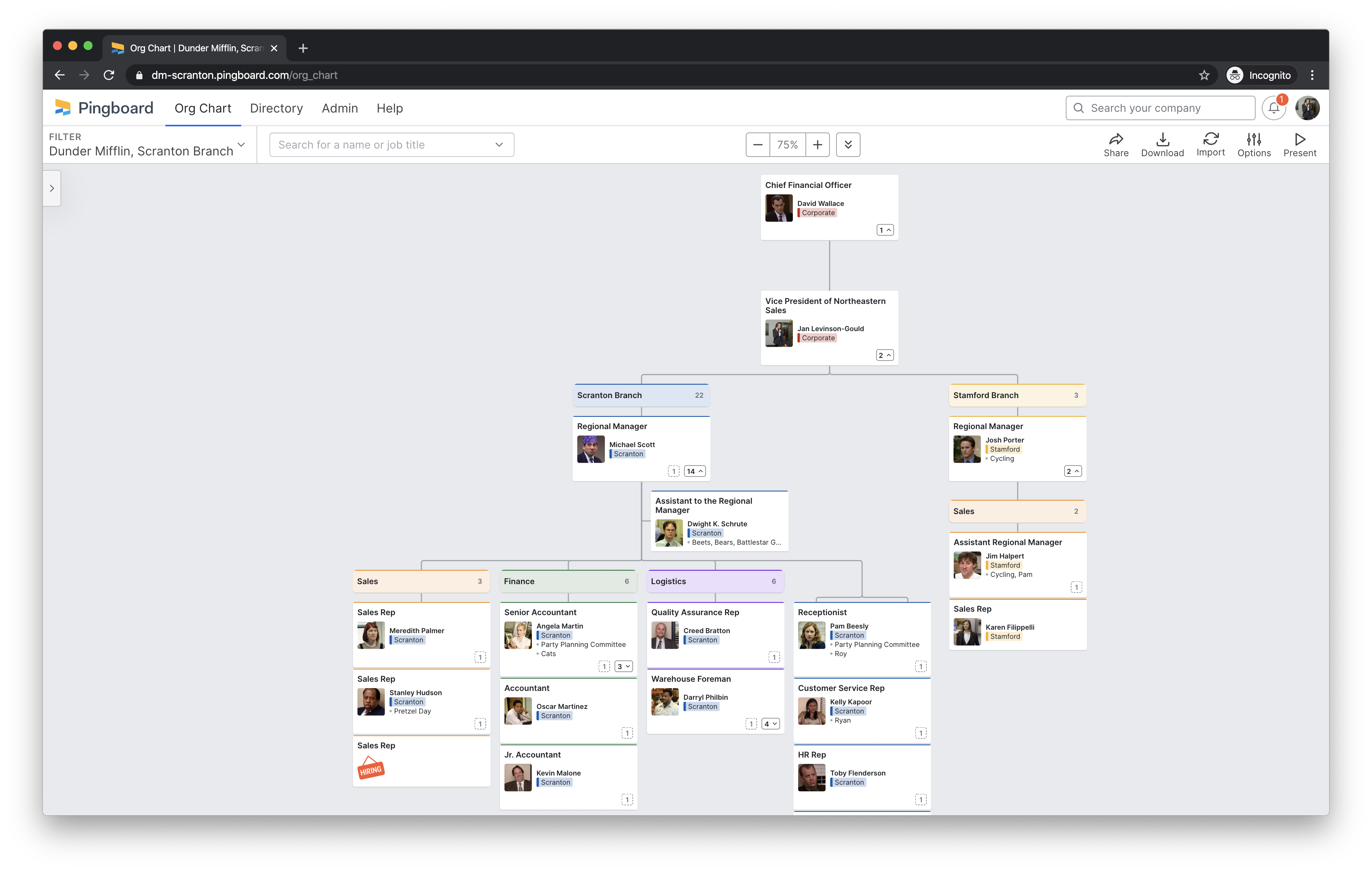Select the Finance department header
The image size is (1372, 872).
[x=568, y=581]
